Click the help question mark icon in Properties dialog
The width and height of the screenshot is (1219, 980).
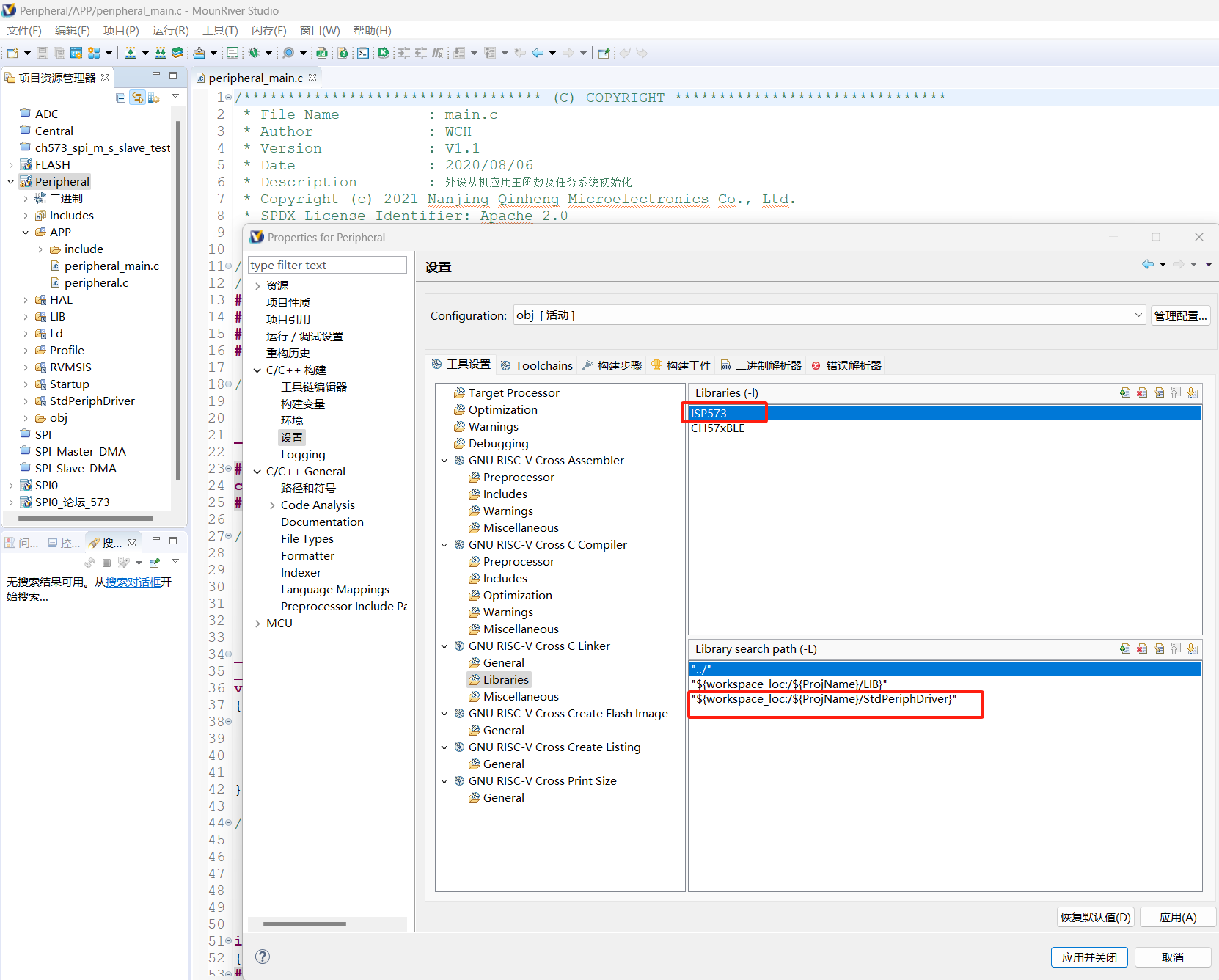(x=263, y=957)
